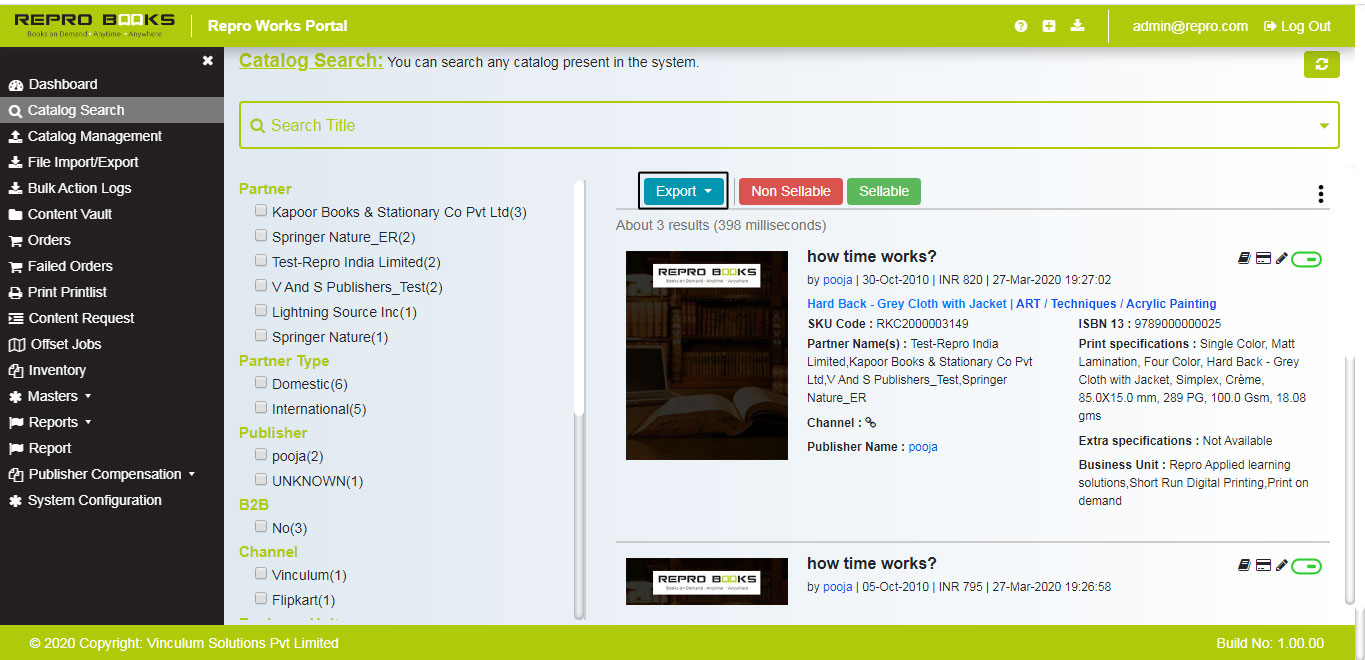The image size is (1365, 660).
Task: Toggle the green switch on first result
Action: [x=1306, y=259]
